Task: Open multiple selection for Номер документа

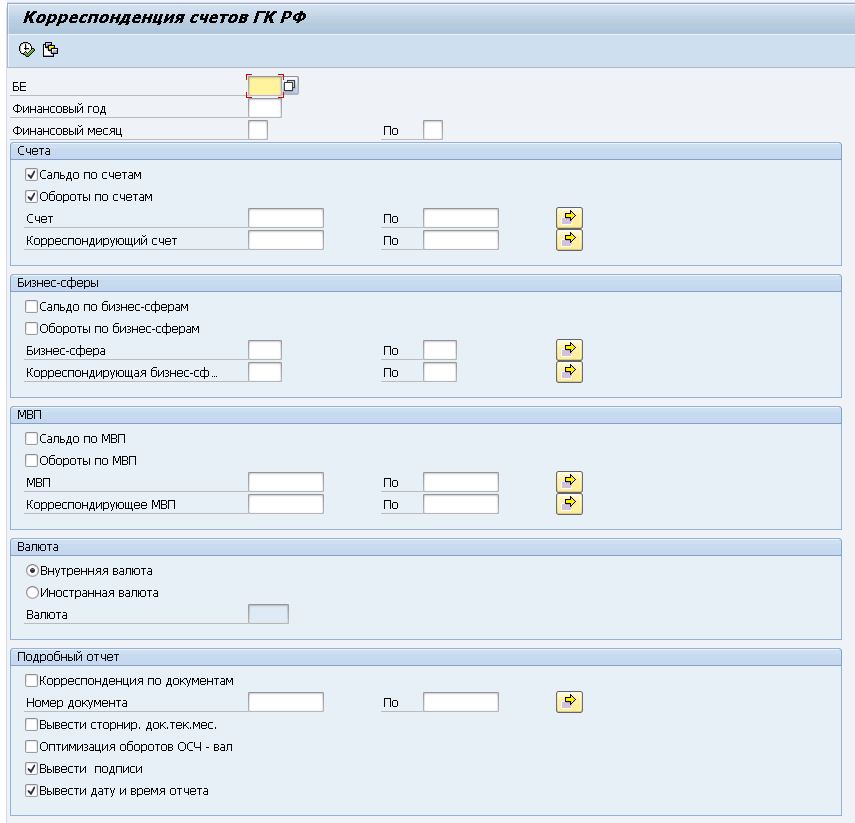Action: tap(569, 702)
